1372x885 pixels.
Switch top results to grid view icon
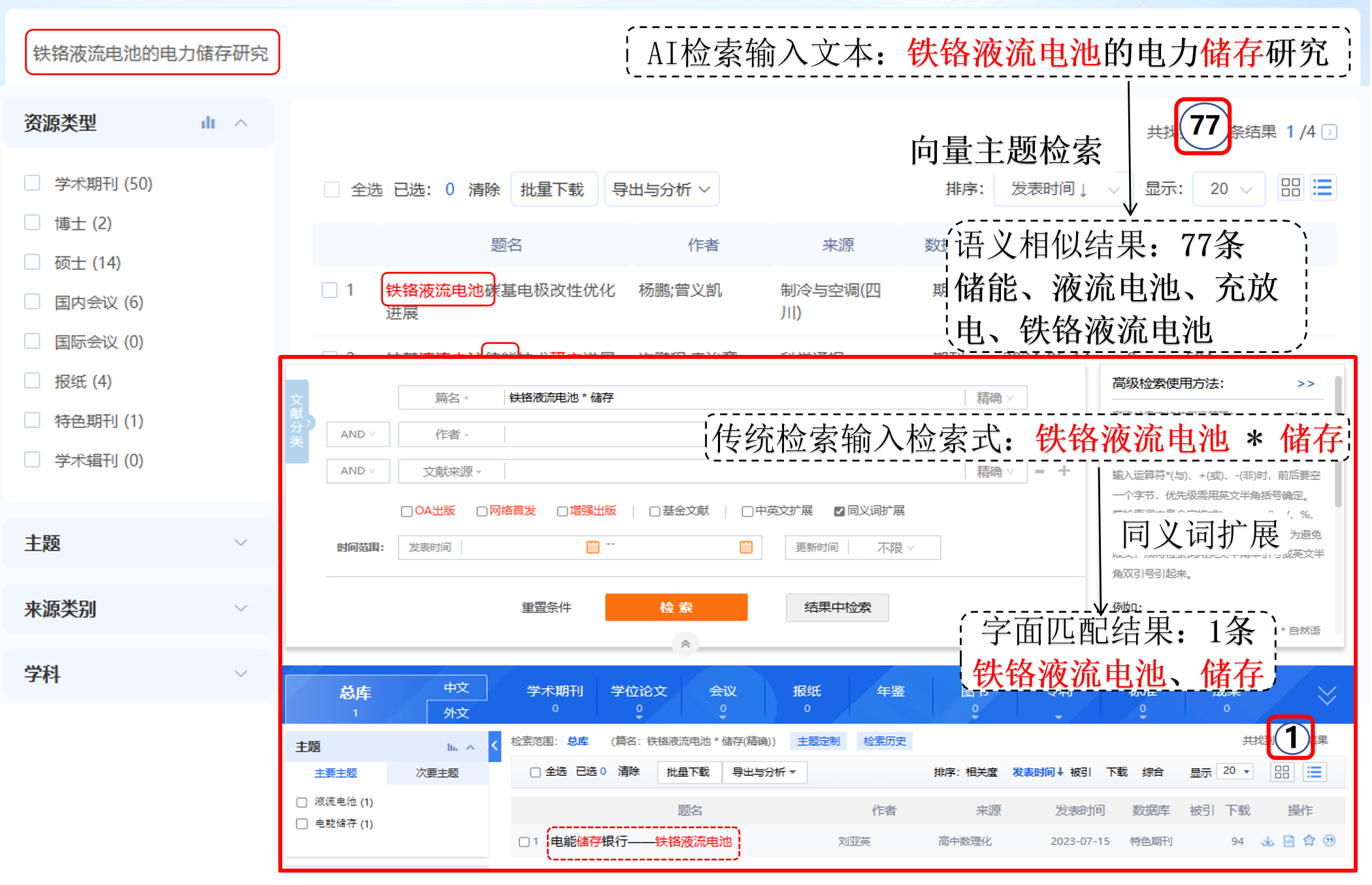(1290, 188)
